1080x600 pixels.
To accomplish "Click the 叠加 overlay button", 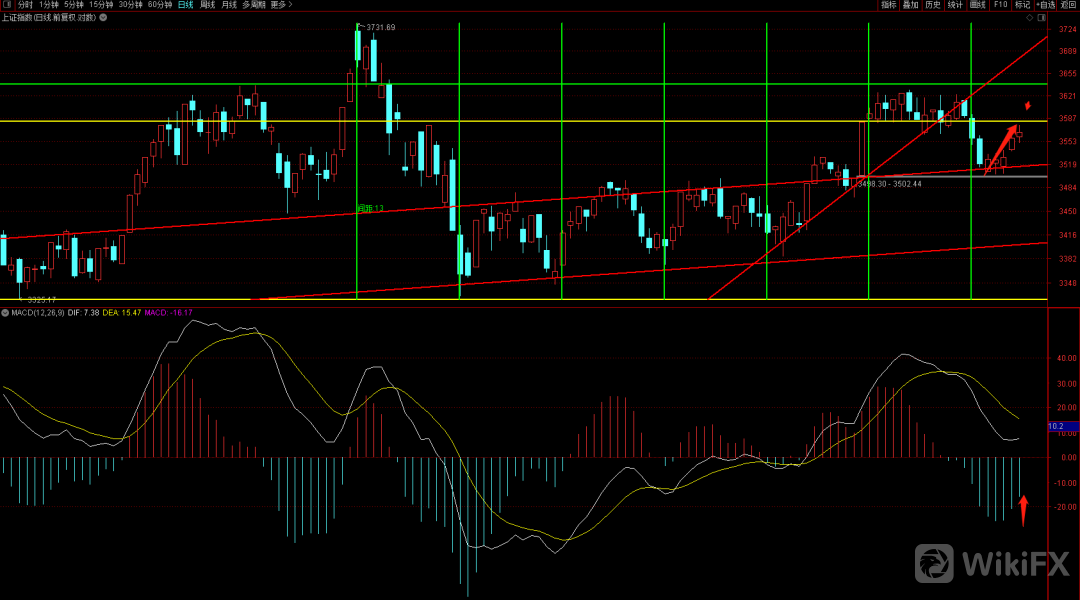I will (911, 5).
